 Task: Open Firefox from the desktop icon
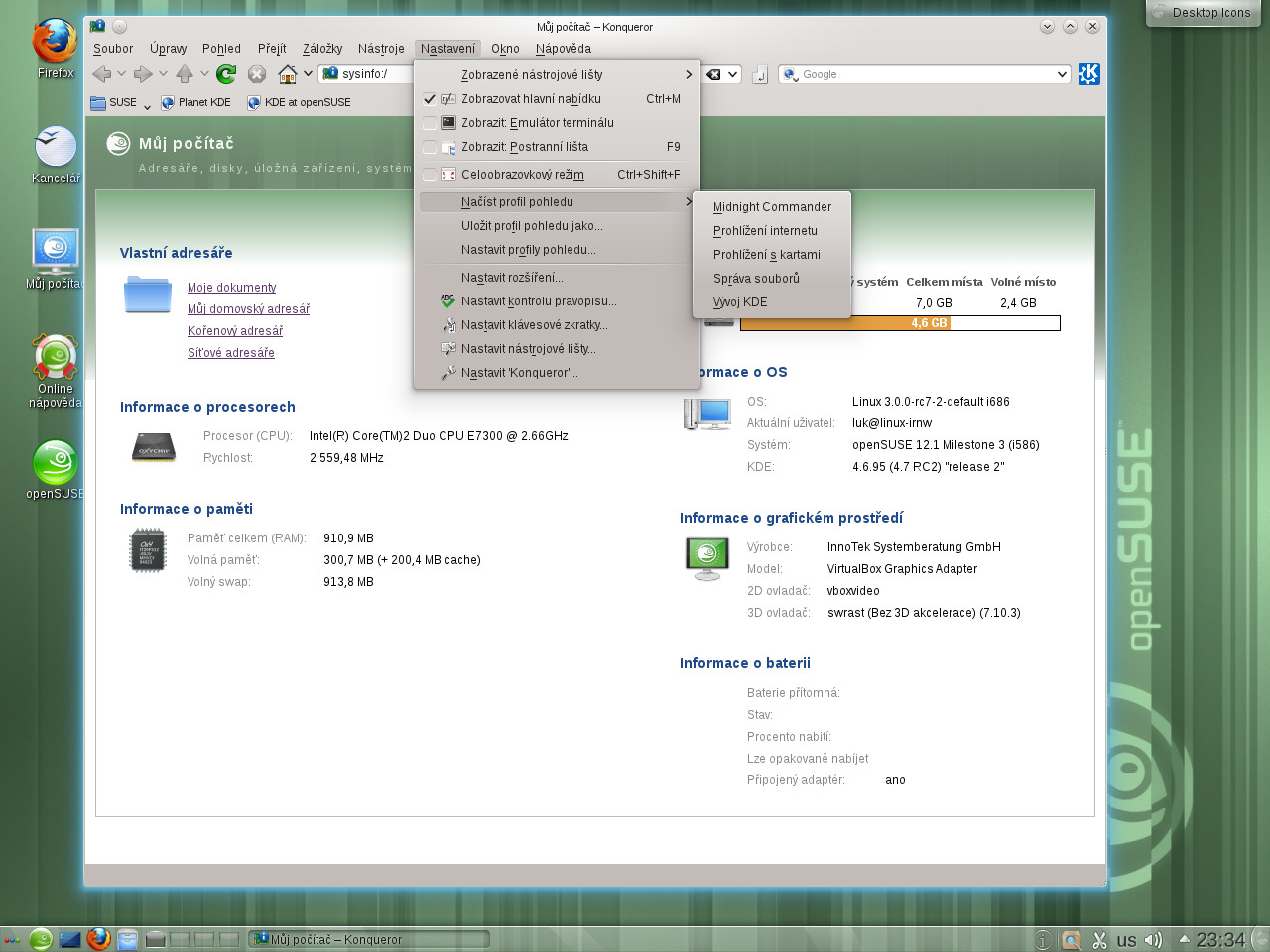pos(55,44)
